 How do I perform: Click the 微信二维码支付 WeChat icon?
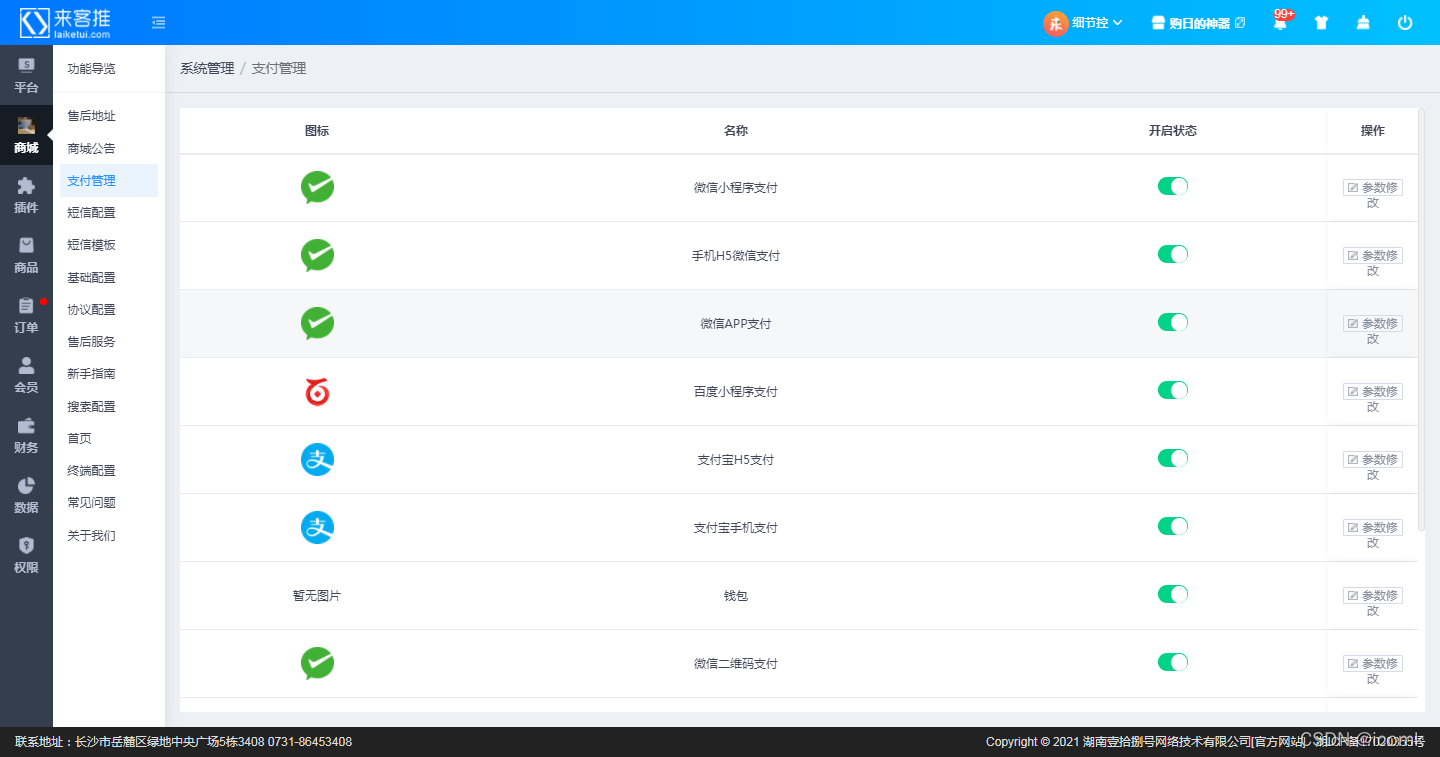[x=317, y=663]
